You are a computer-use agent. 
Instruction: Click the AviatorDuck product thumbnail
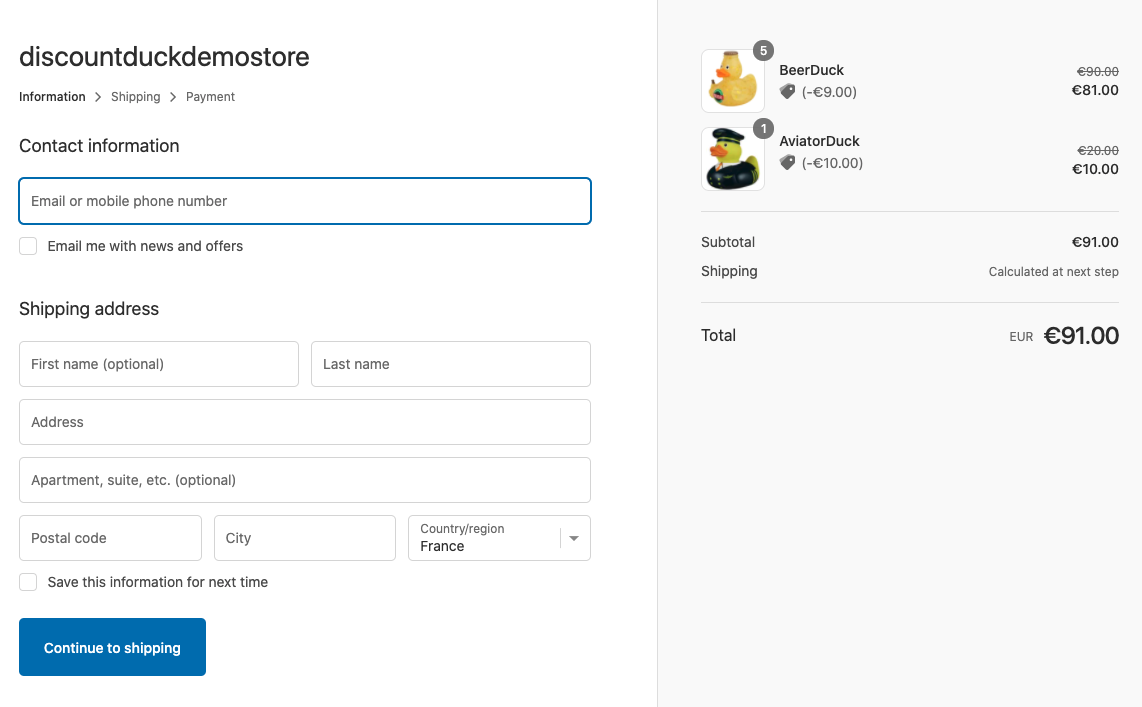(732, 159)
